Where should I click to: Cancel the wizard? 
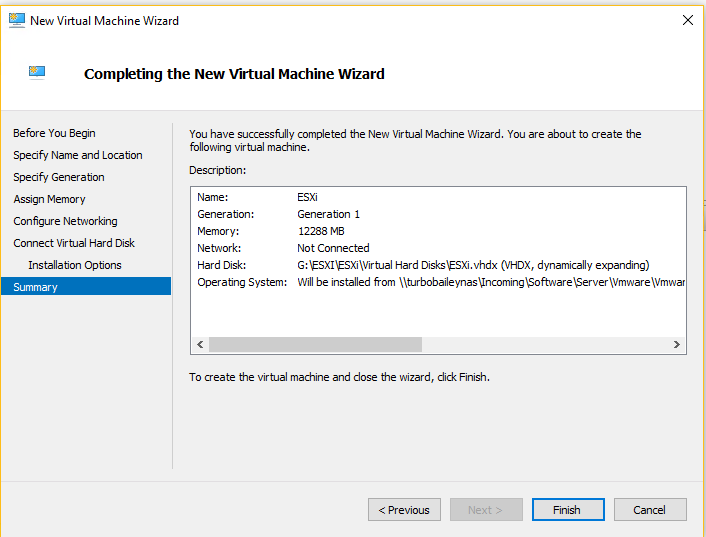[650, 510]
